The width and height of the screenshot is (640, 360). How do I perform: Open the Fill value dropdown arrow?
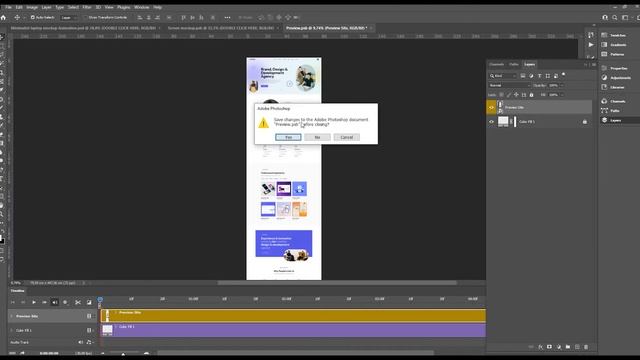coord(562,95)
